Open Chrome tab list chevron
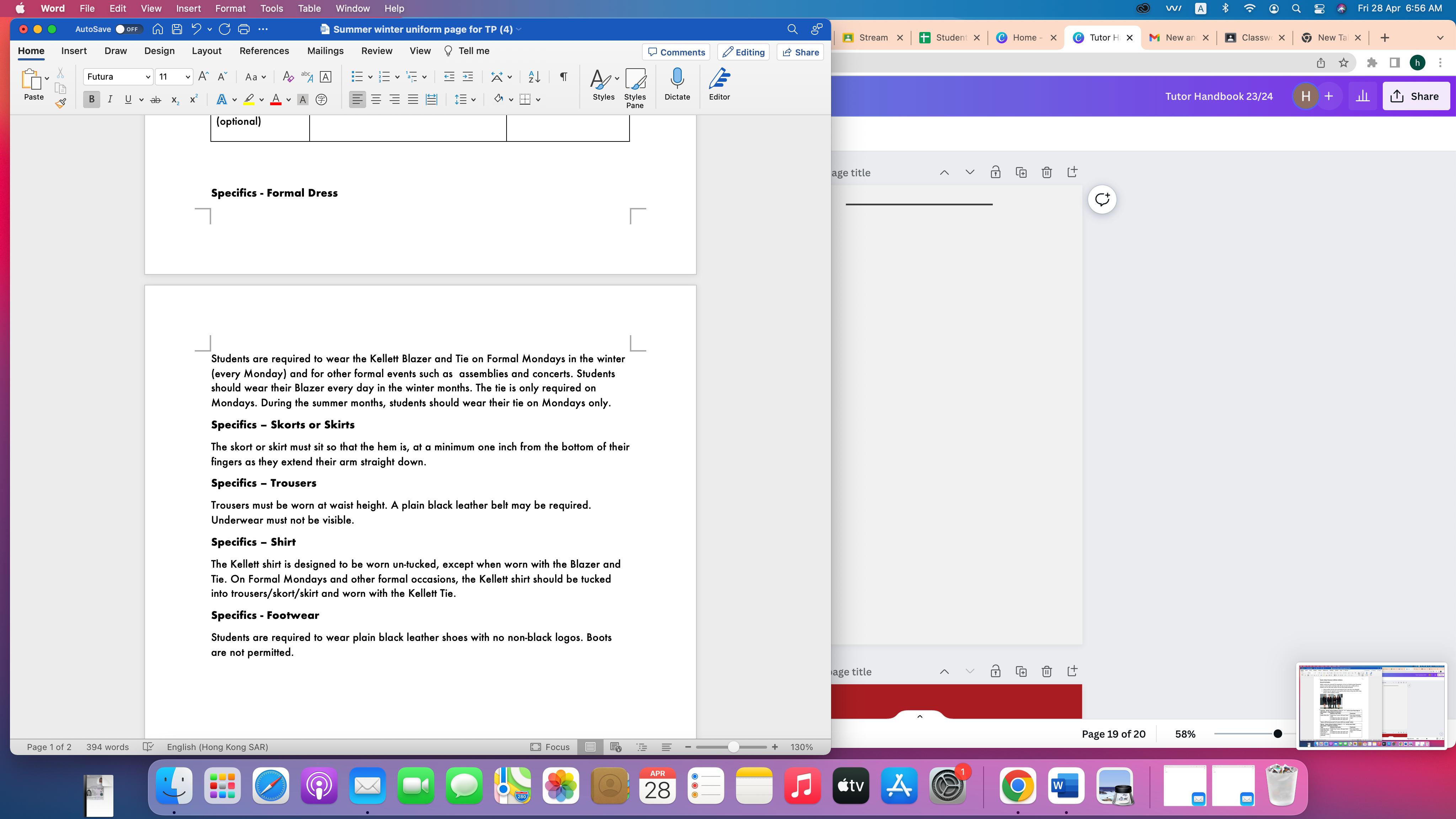 pos(1440,38)
